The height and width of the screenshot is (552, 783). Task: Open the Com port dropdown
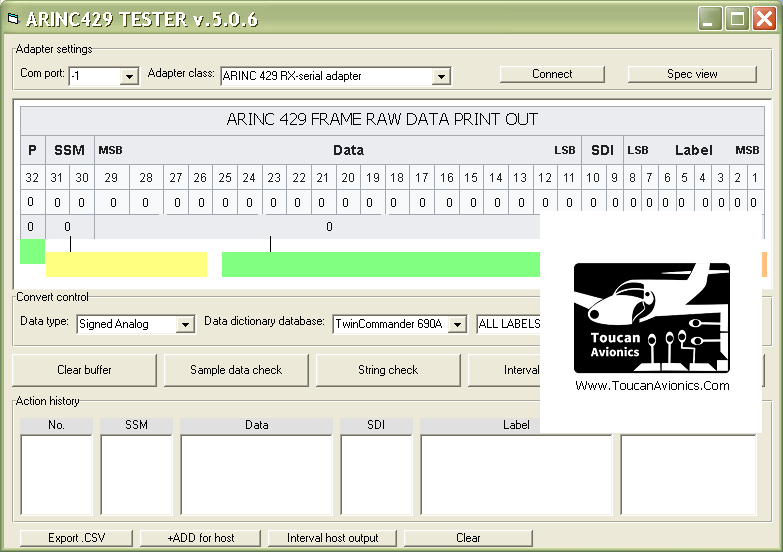(x=129, y=76)
